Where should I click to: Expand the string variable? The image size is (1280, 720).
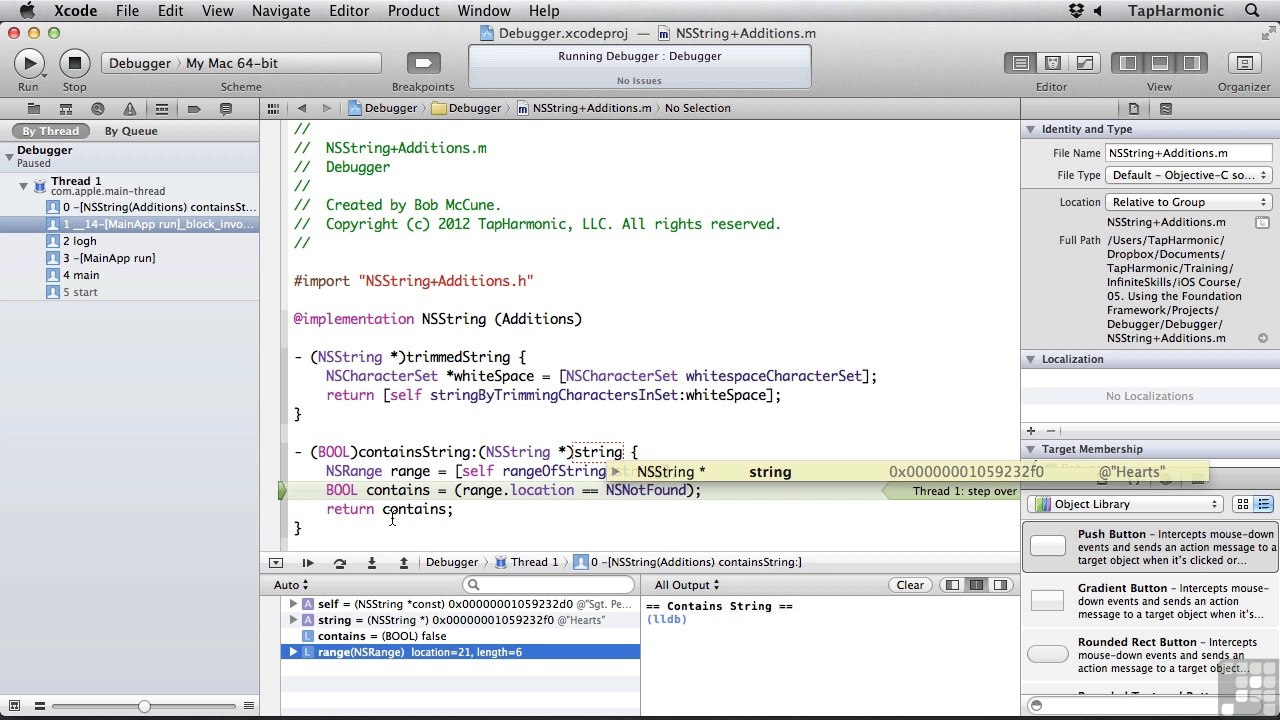coord(293,620)
